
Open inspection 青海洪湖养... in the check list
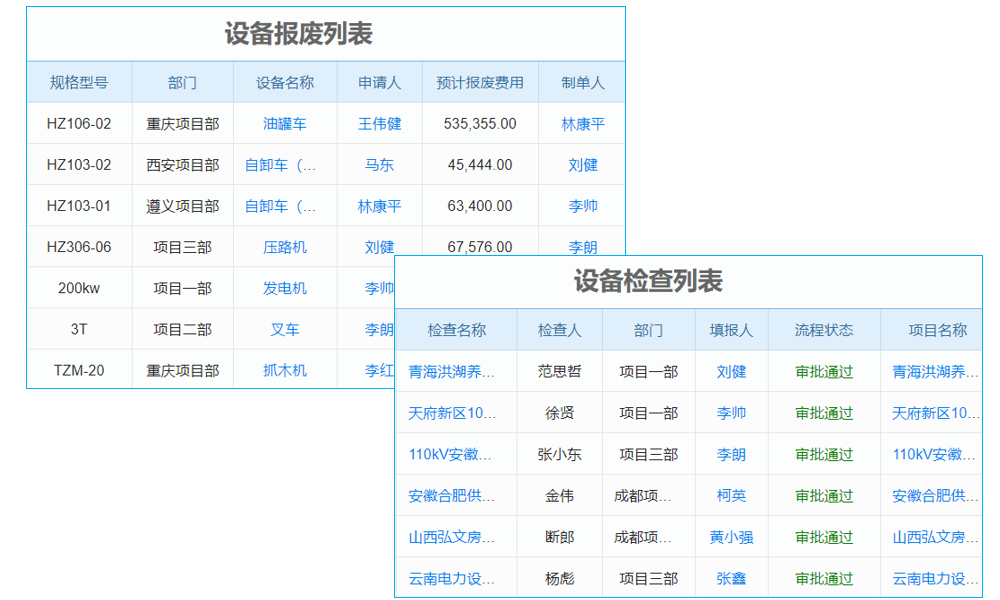pyautogui.click(x=457, y=371)
